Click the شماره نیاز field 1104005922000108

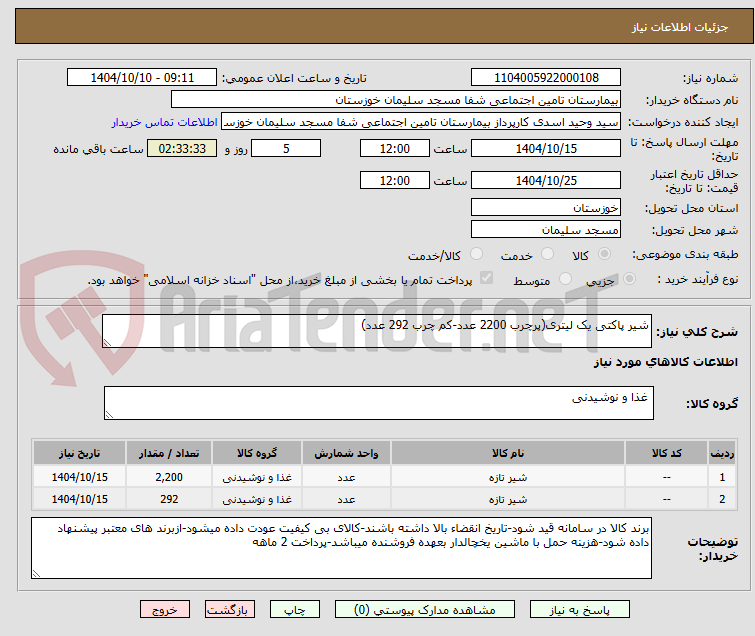coord(546,78)
